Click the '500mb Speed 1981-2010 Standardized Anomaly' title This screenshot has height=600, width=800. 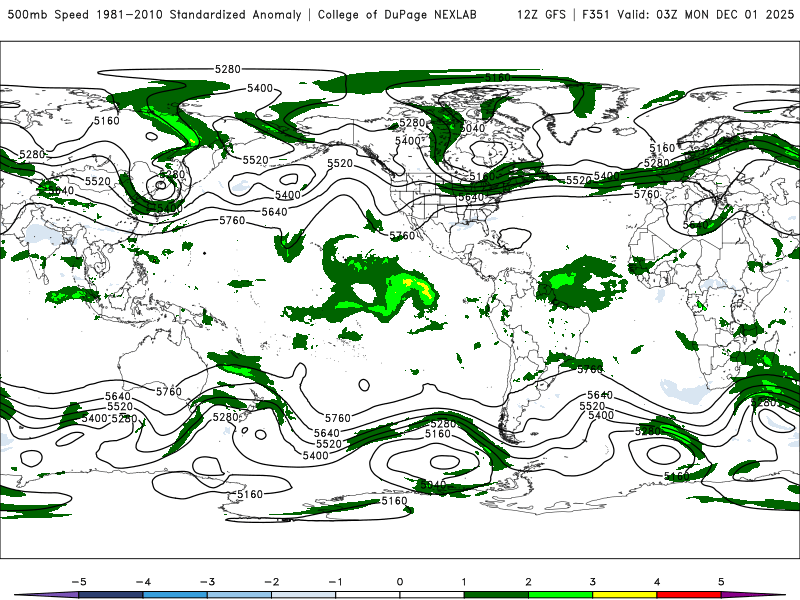[155, 15]
